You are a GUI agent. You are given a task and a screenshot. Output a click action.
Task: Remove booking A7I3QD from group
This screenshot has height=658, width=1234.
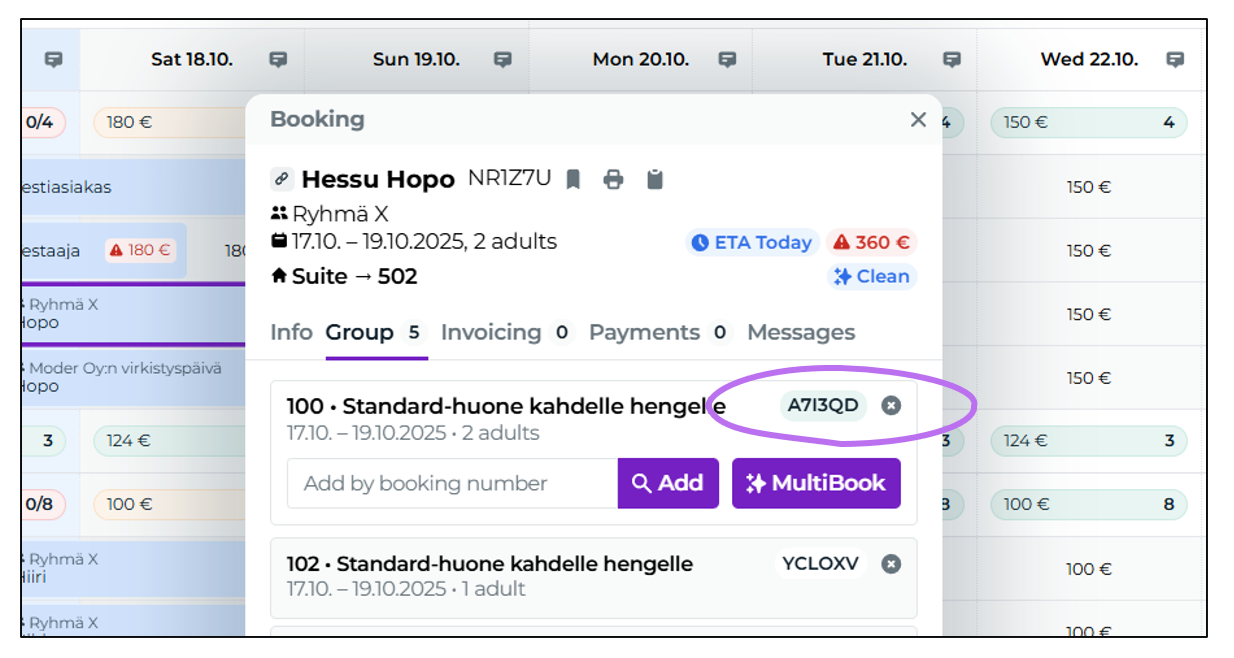891,405
